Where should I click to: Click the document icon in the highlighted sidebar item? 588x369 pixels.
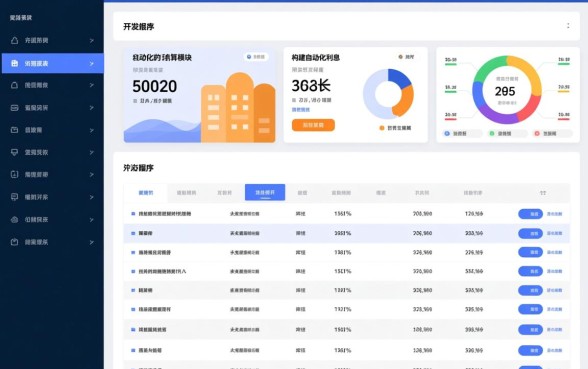14,63
